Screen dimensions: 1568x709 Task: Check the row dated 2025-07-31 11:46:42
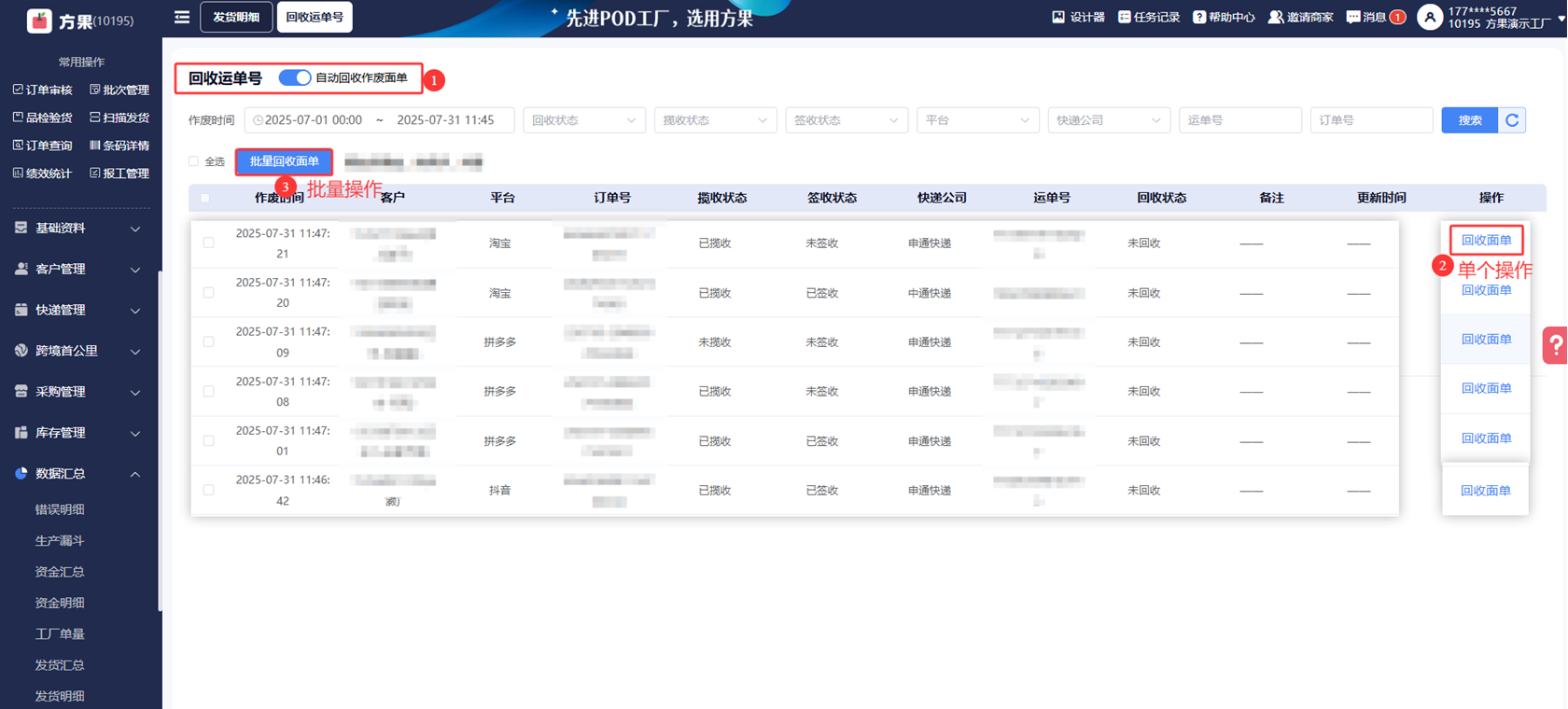[209, 490]
